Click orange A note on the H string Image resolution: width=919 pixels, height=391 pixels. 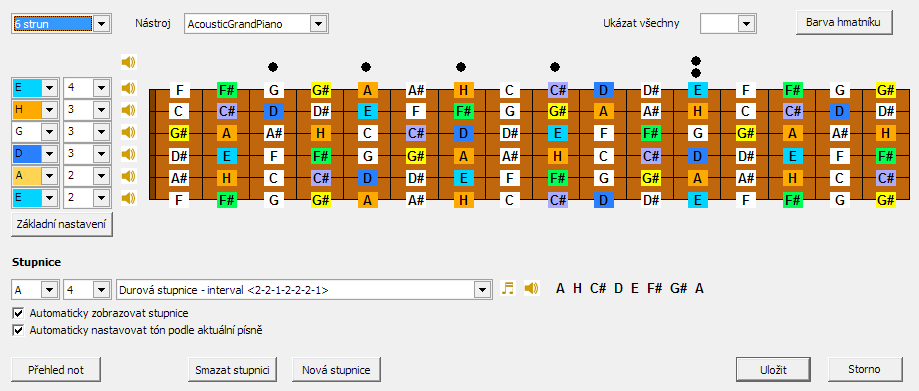pos(604,111)
